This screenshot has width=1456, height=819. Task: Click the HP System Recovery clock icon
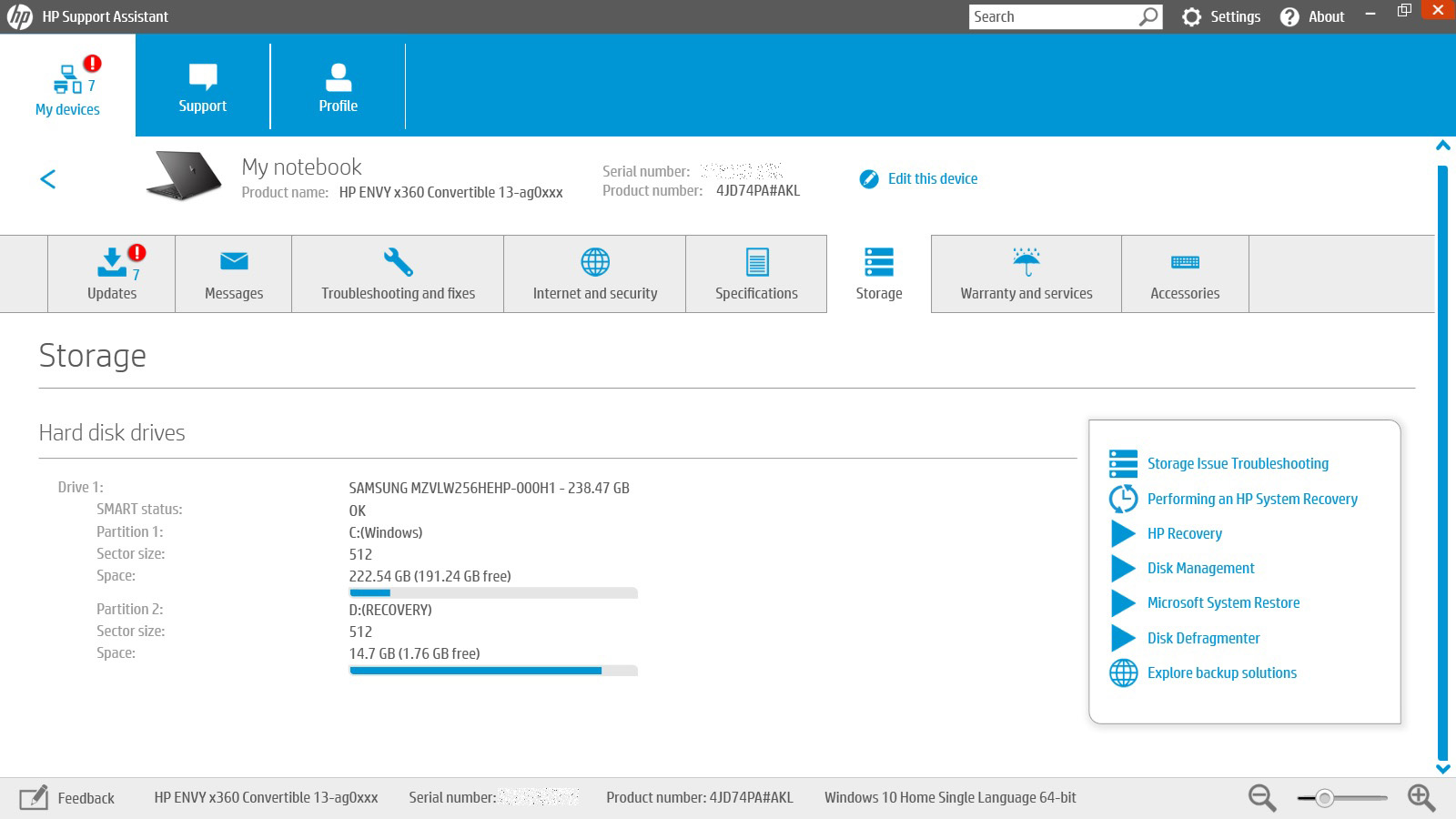(1123, 499)
